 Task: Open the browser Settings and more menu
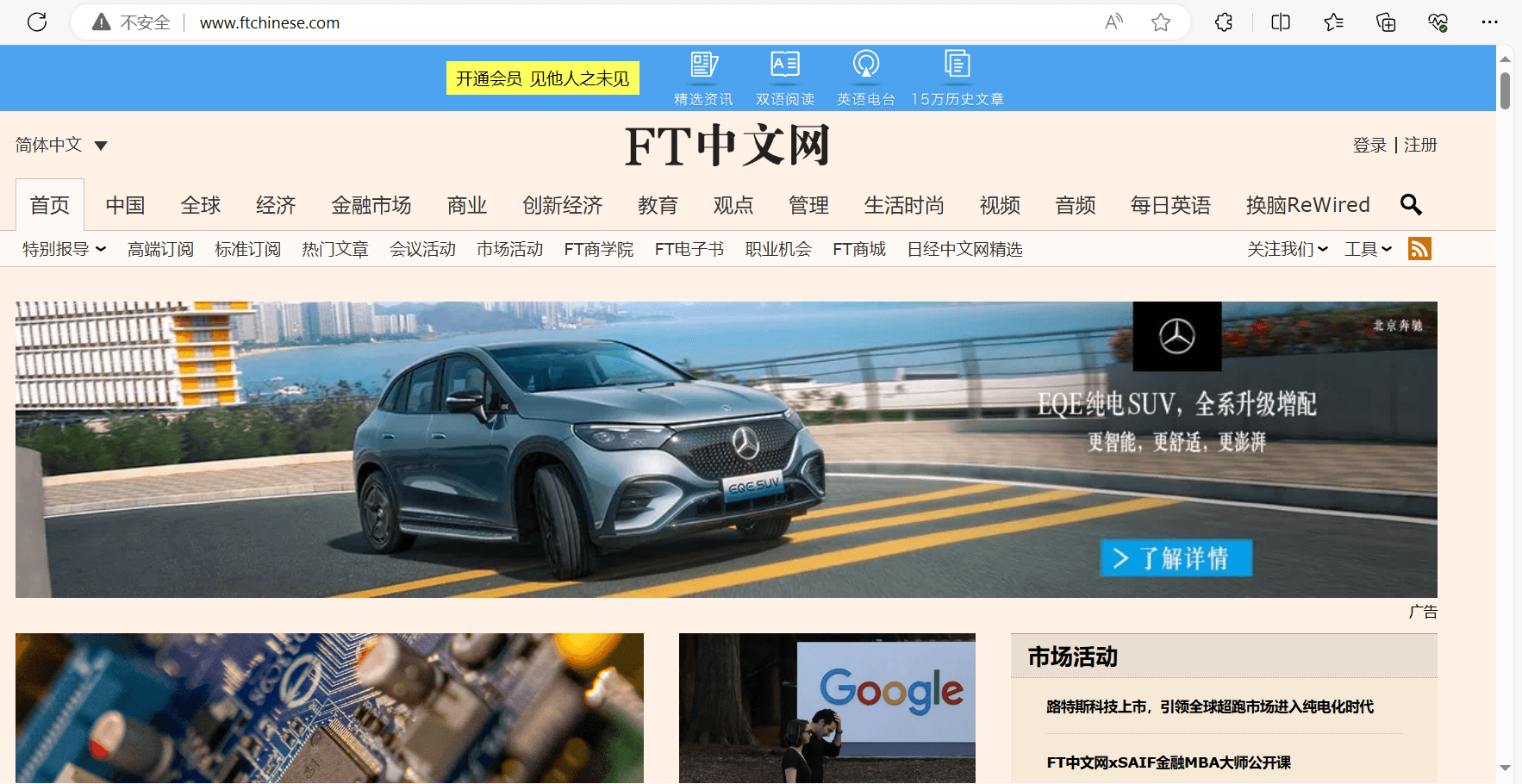click(x=1489, y=22)
